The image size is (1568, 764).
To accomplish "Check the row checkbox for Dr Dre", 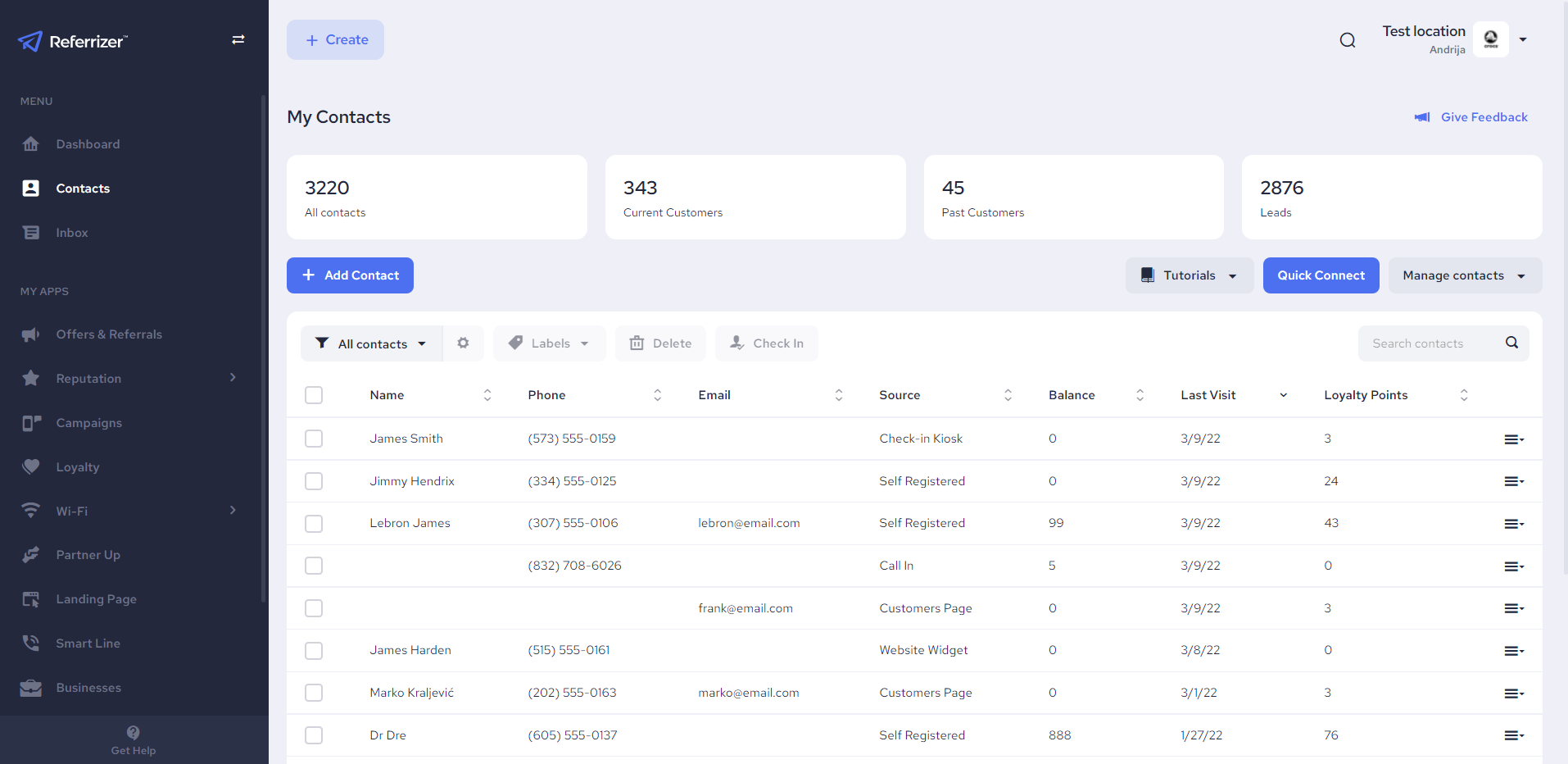I will (x=313, y=735).
